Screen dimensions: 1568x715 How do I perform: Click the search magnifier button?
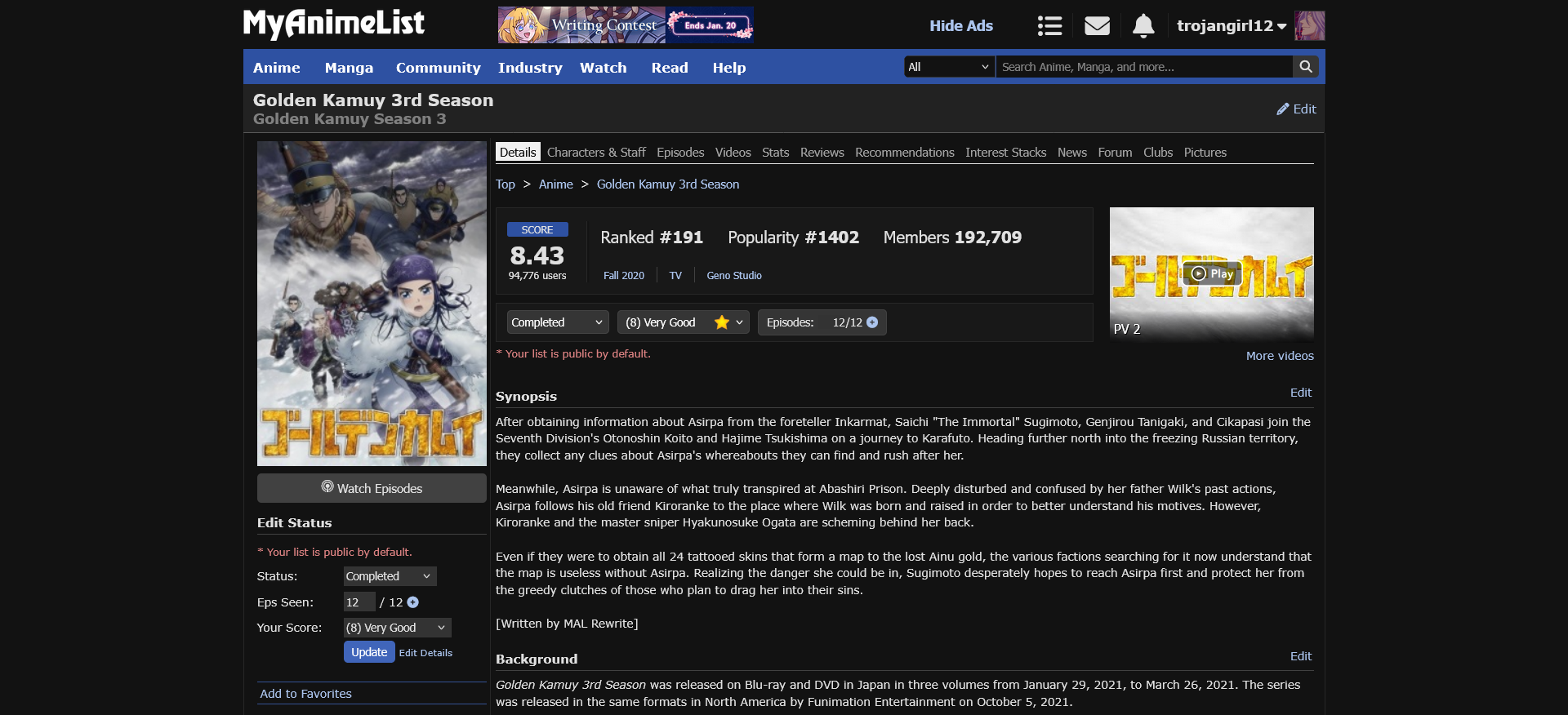[1306, 67]
